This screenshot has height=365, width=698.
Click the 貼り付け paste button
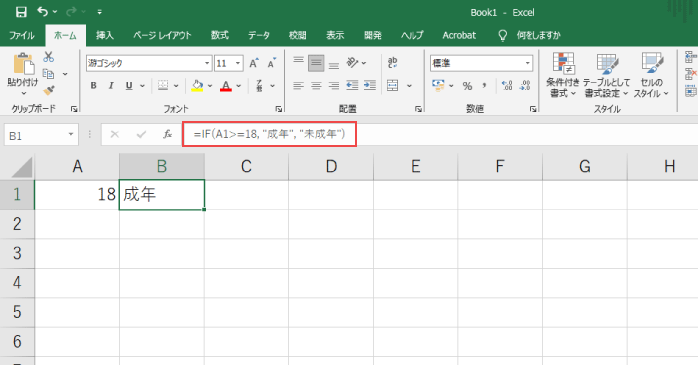pos(23,74)
